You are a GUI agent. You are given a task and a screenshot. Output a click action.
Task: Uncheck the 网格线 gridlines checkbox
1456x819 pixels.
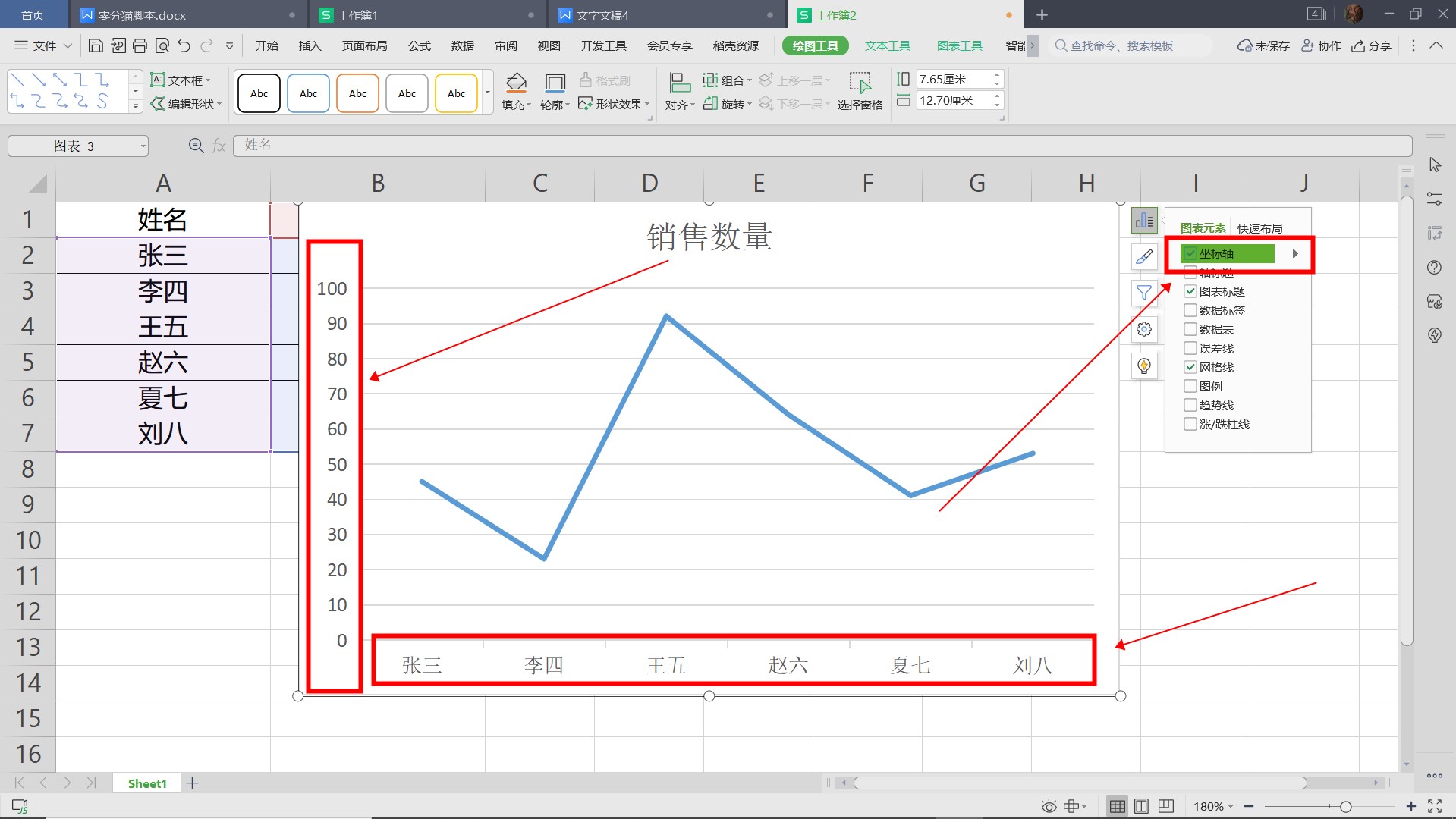tap(1190, 367)
